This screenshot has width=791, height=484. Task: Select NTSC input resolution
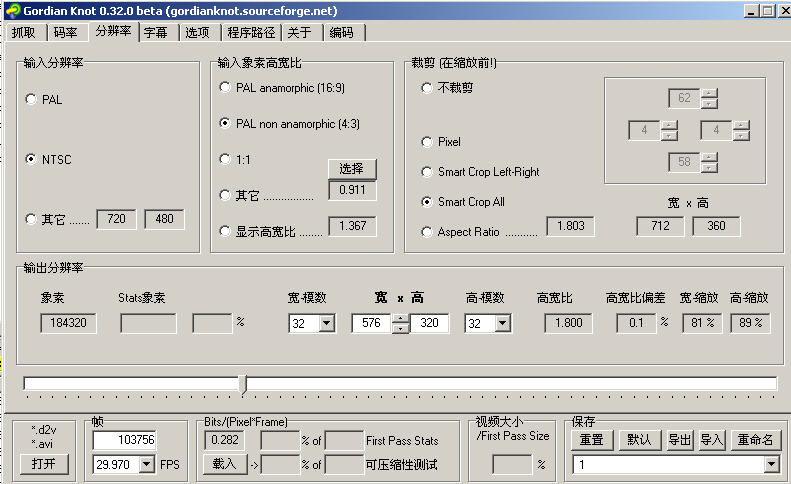(x=31, y=159)
